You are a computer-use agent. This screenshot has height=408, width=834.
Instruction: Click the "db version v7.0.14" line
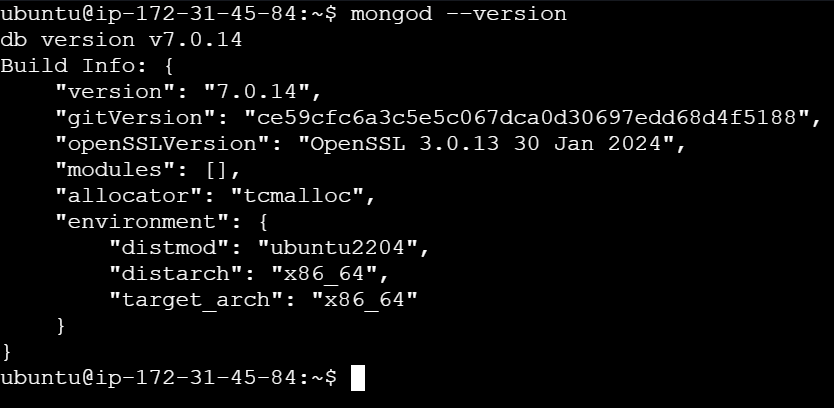pos(121,40)
